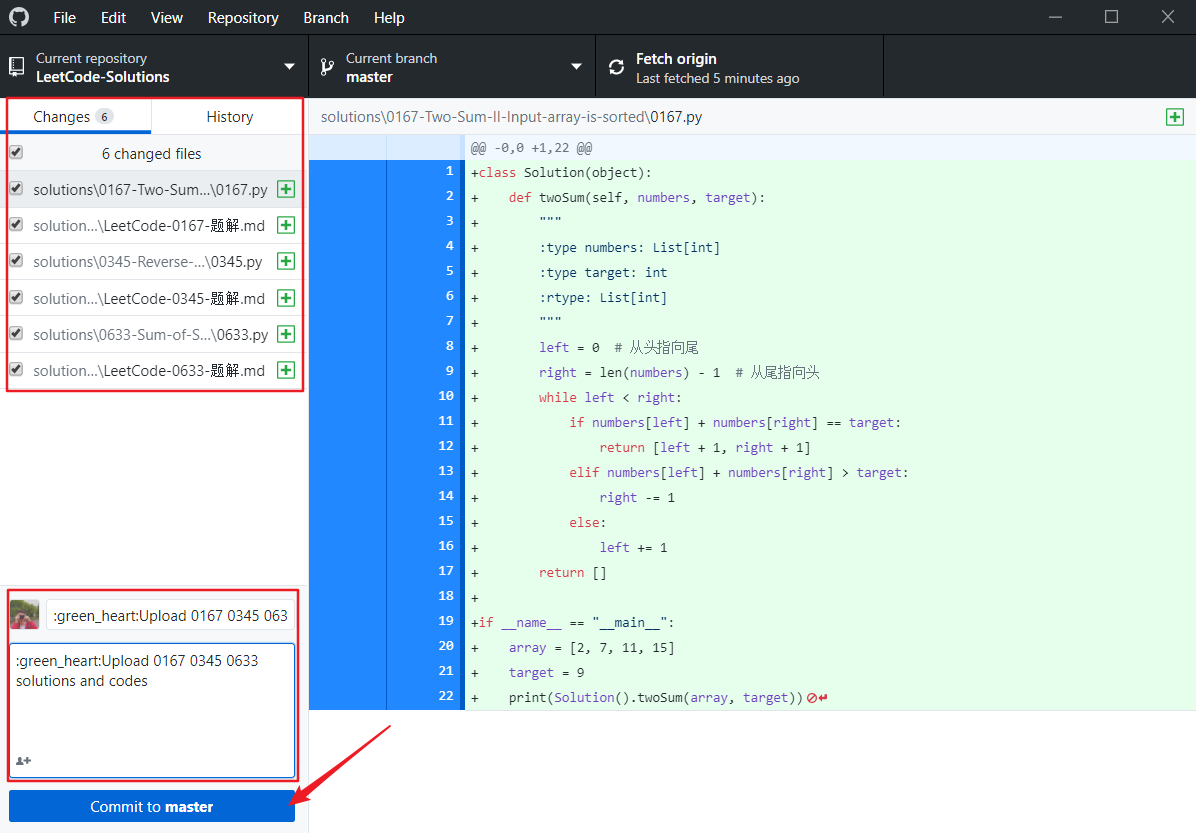Image resolution: width=1196 pixels, height=833 pixels.
Task: Uncheck the LeetCode-0167-题解.md checkbox
Action: [16, 224]
